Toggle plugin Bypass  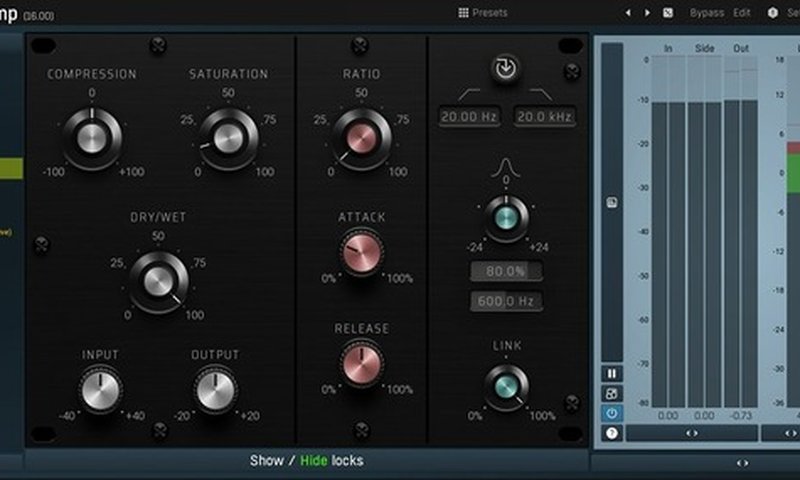(x=707, y=13)
